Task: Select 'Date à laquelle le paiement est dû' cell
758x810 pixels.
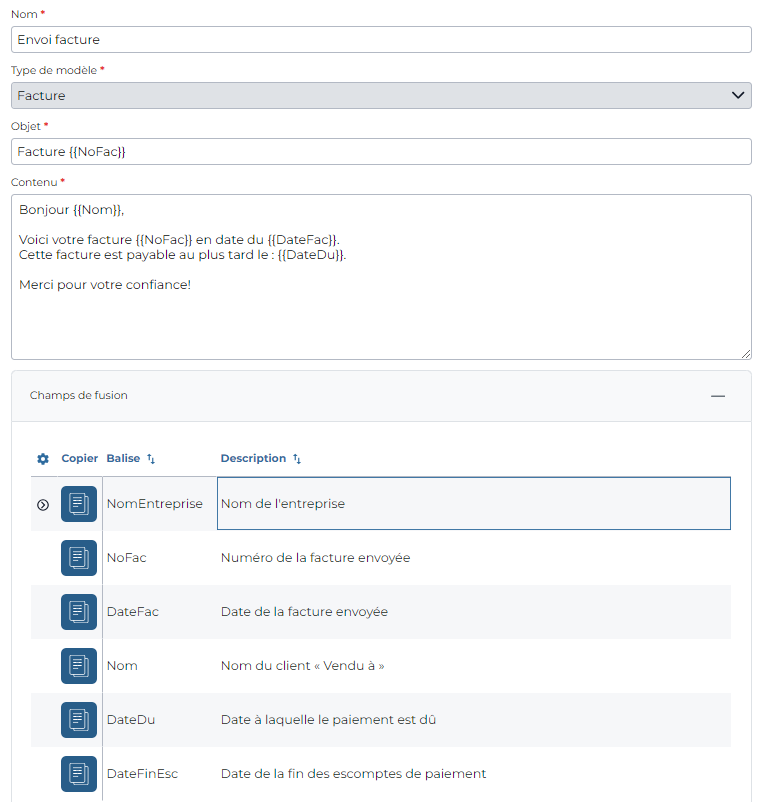Action: point(474,720)
